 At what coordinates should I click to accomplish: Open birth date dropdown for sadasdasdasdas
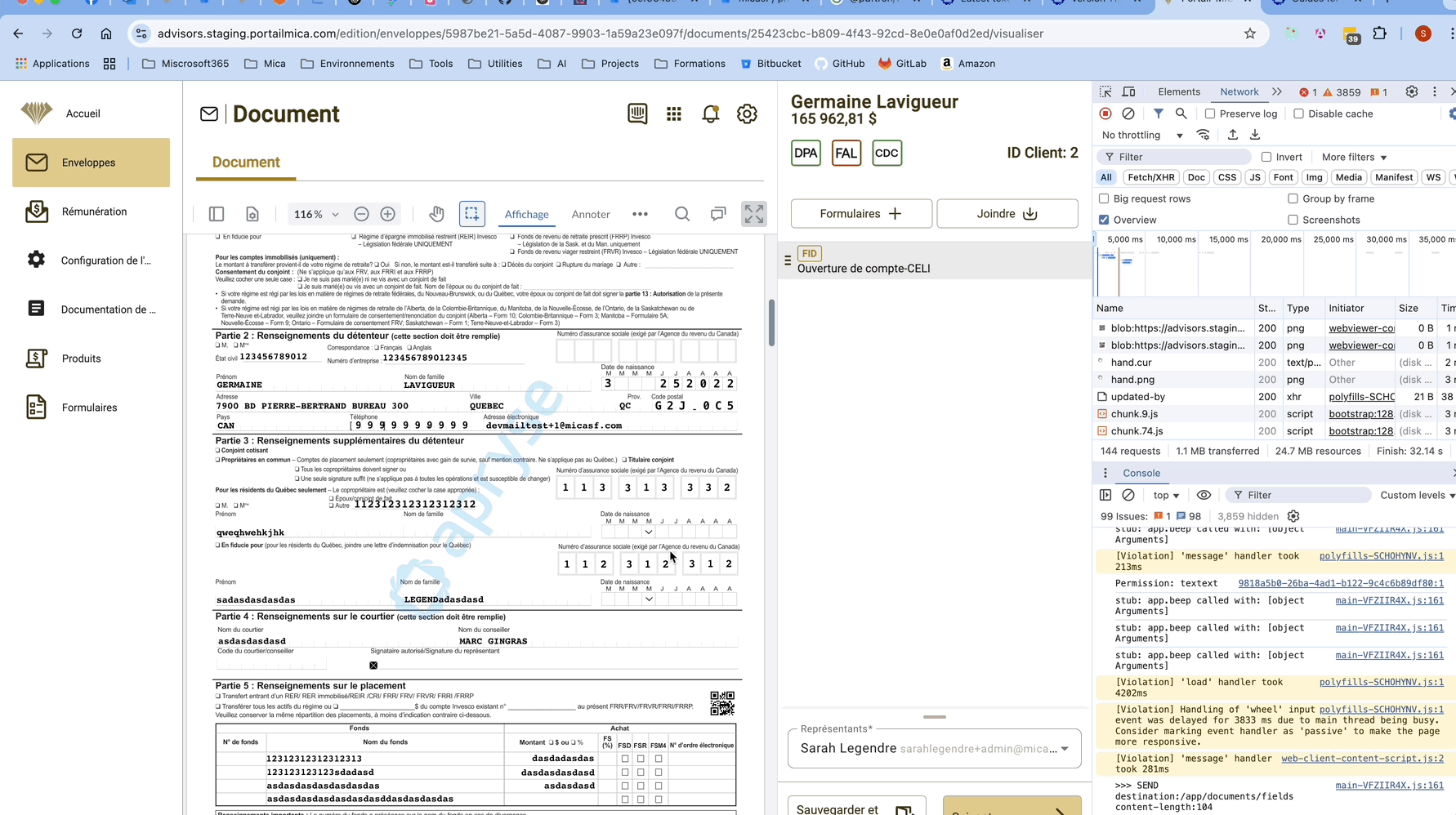(649, 599)
